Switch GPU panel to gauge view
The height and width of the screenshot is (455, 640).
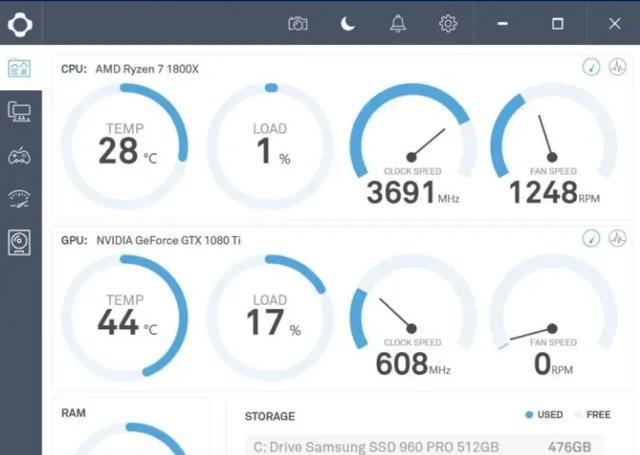pos(591,238)
